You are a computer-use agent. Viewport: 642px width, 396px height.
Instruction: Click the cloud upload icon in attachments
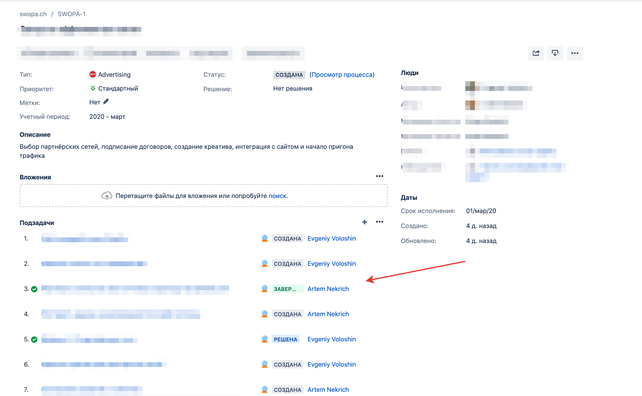point(106,196)
